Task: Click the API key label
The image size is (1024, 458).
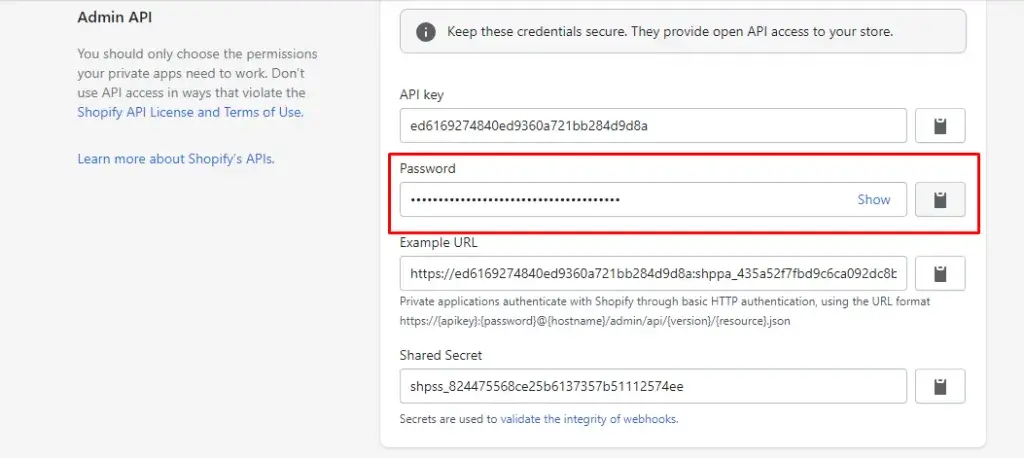Action: [x=421, y=95]
